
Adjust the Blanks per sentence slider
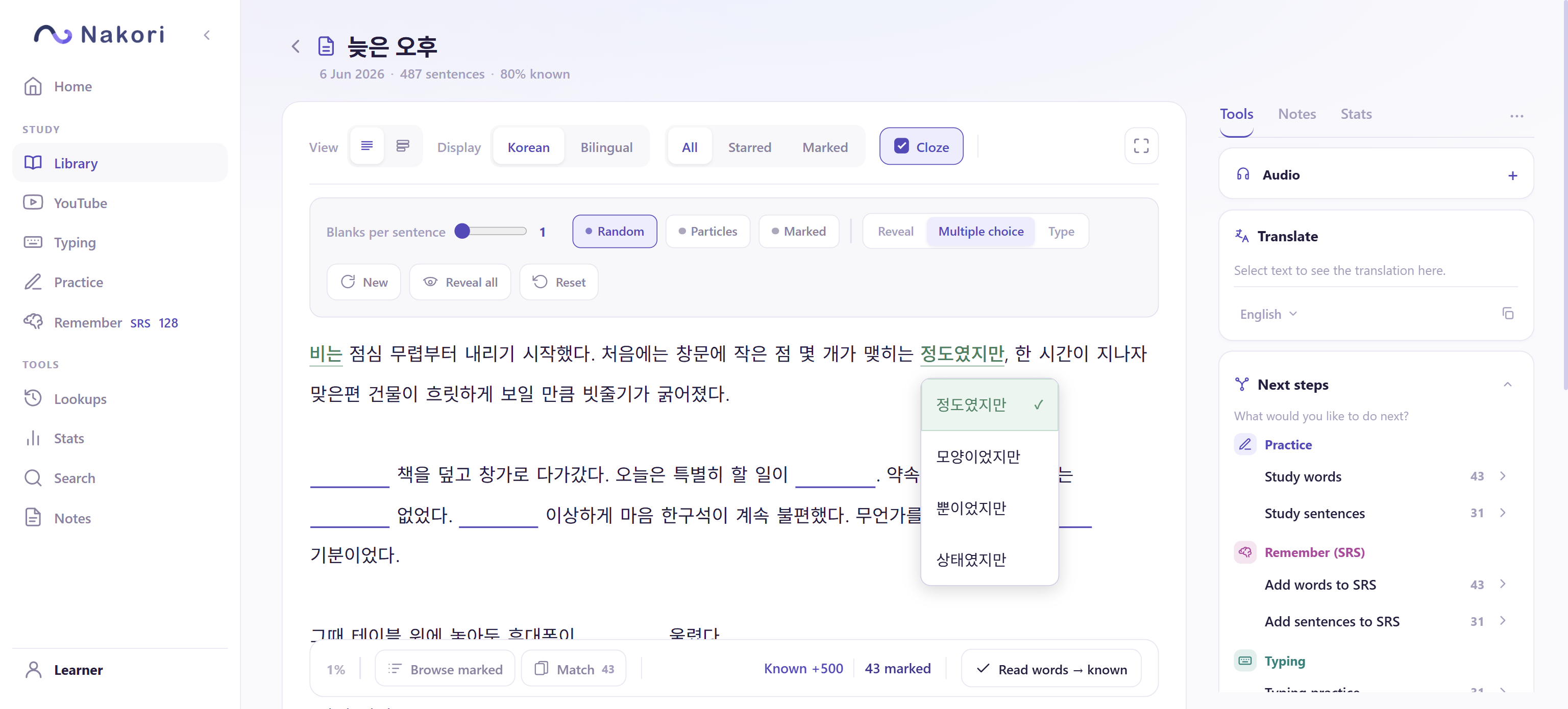[491, 231]
